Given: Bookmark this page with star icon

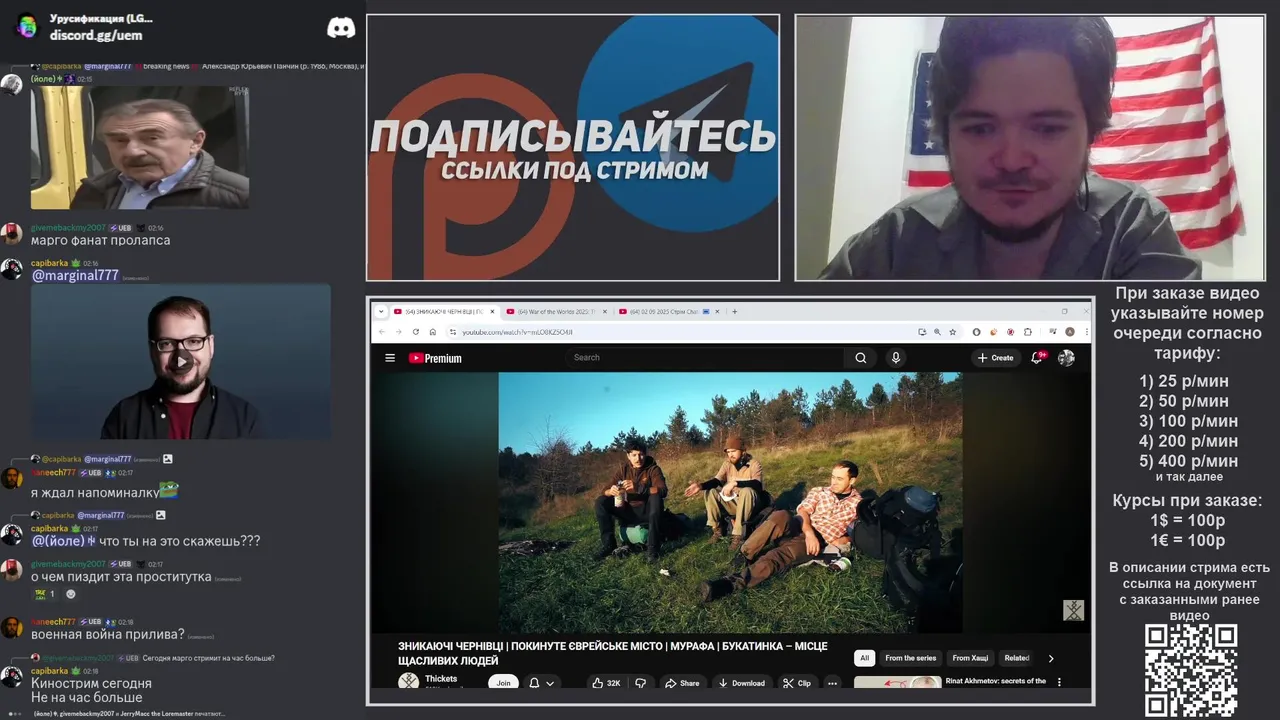Looking at the screenshot, I should coord(952,332).
